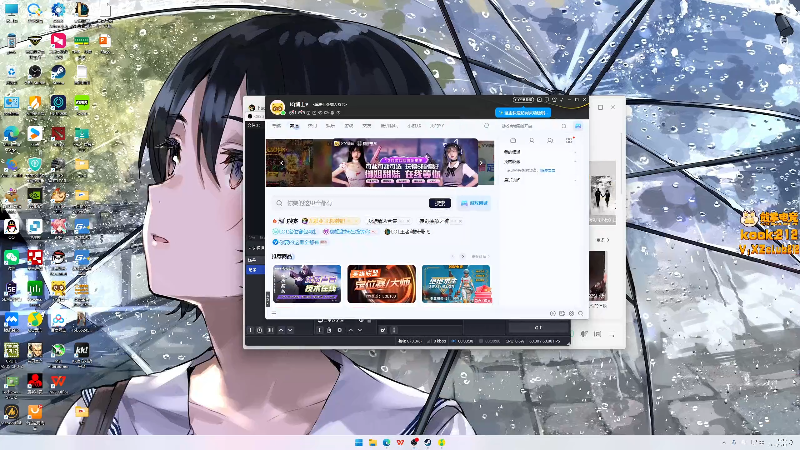Click the first icon in right panel row
This screenshot has width=800, height=450.
tap(513, 140)
